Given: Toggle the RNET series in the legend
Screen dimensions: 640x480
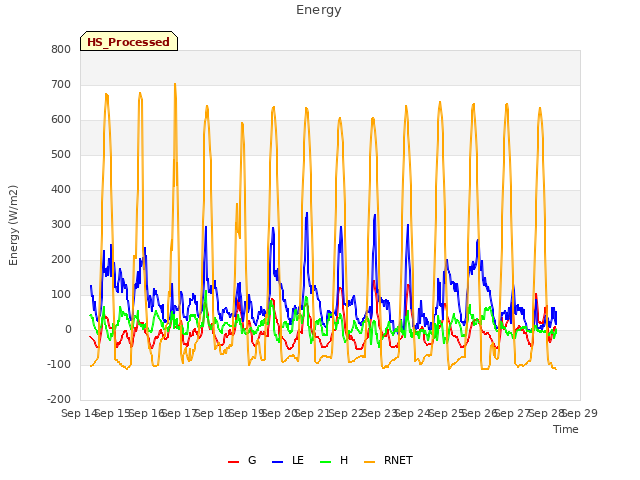Looking at the screenshot, I should 388,460.
